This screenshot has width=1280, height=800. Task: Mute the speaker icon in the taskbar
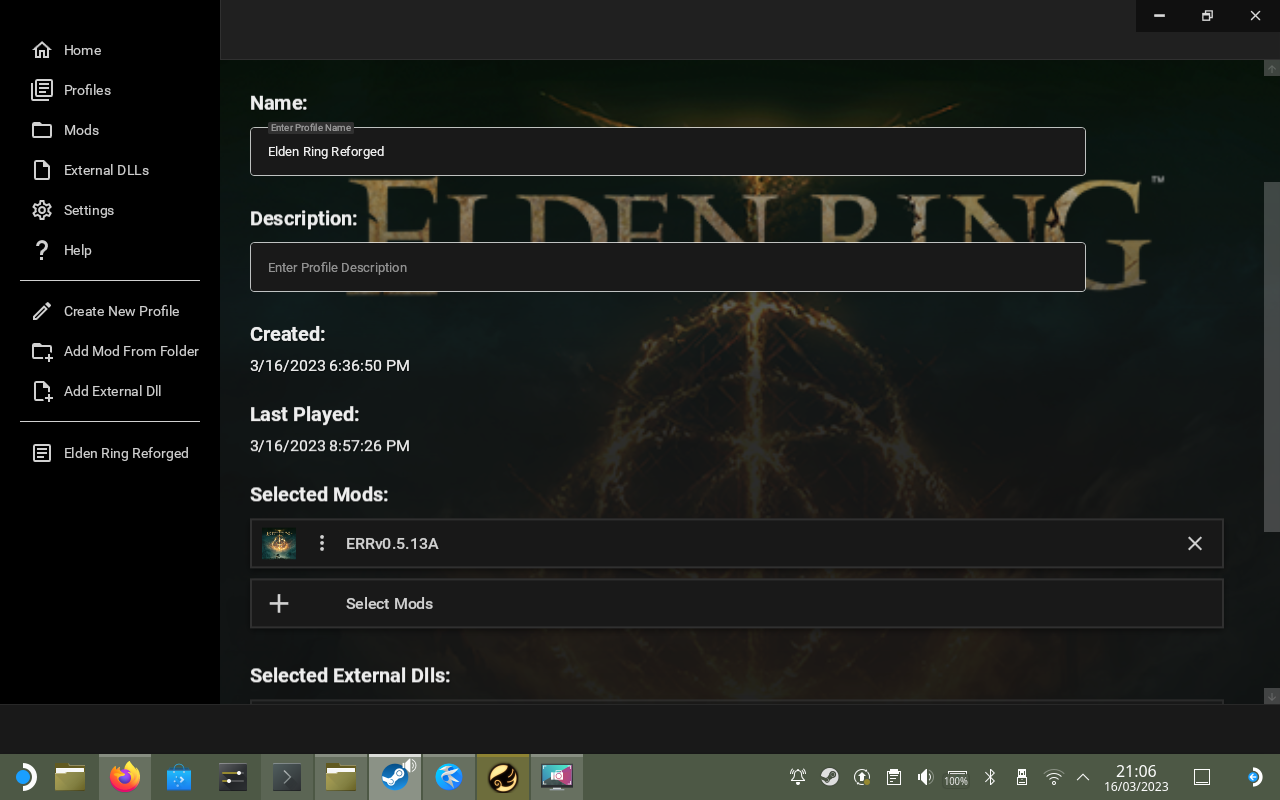point(925,777)
